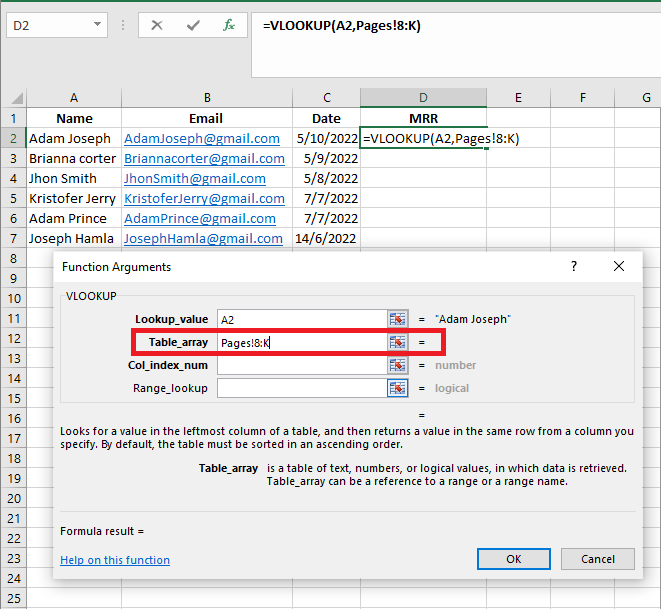
Task: Select column D header
Action: (423, 98)
